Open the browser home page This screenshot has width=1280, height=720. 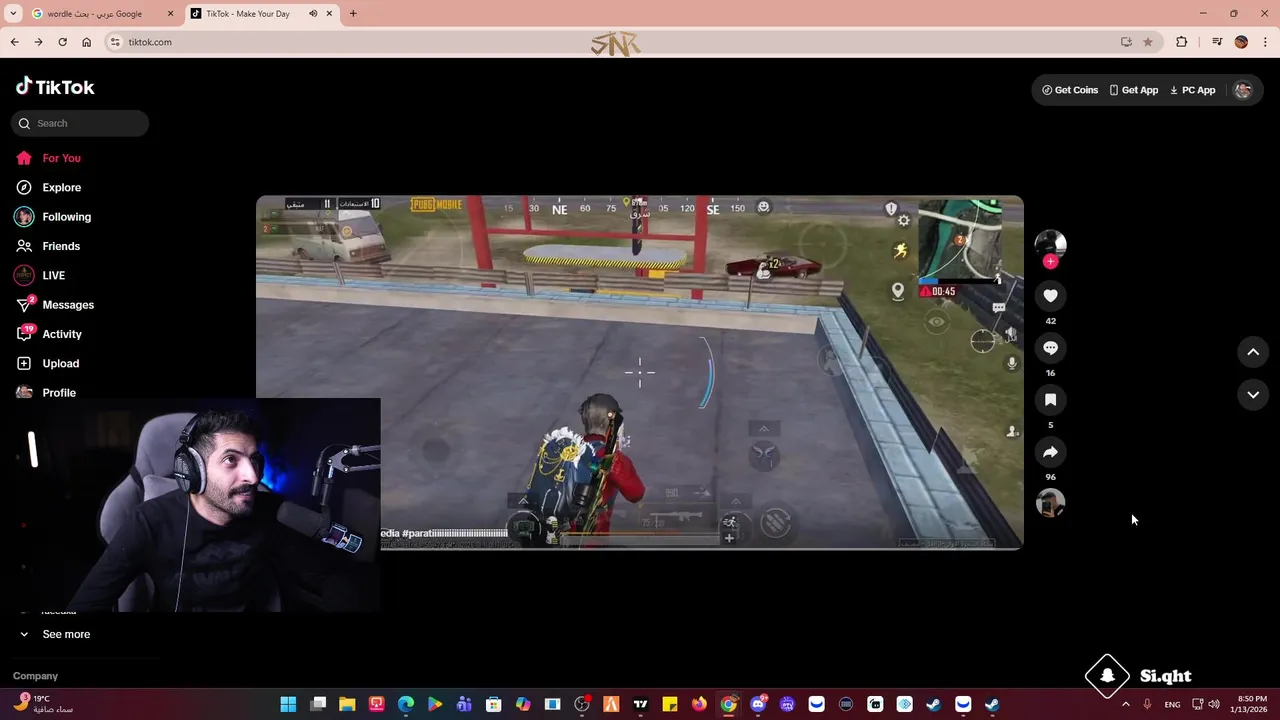87,42
